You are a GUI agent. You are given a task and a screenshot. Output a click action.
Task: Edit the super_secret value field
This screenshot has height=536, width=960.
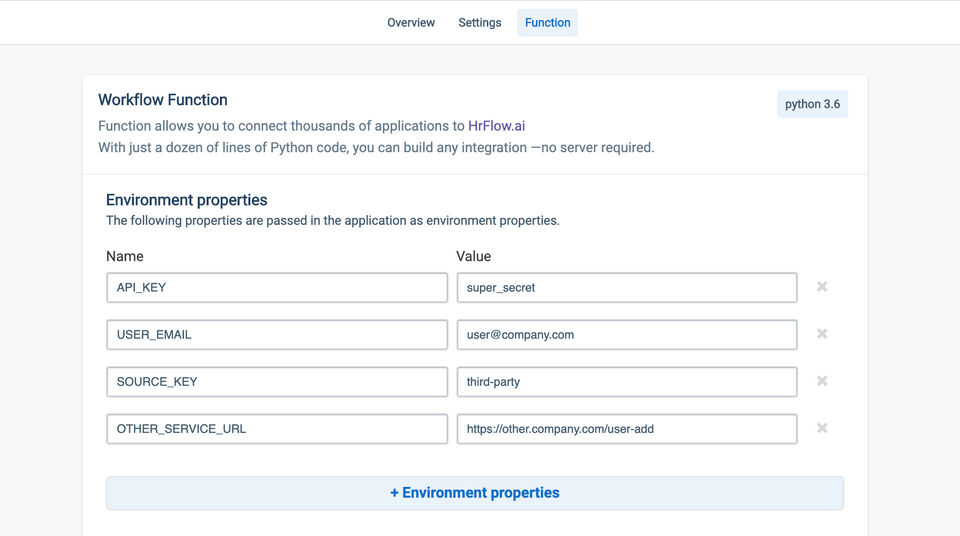pyautogui.click(x=627, y=288)
